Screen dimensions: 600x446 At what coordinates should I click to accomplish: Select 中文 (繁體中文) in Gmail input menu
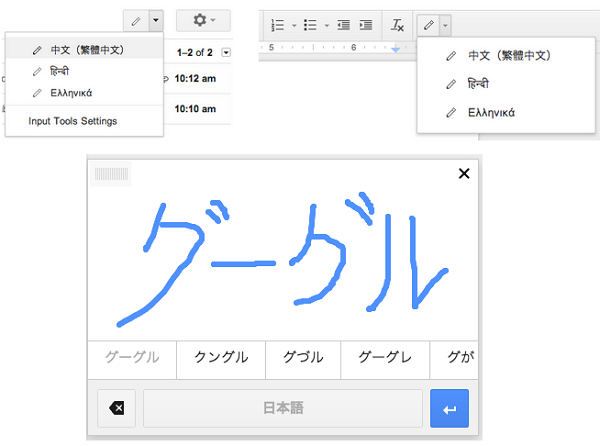tap(84, 50)
